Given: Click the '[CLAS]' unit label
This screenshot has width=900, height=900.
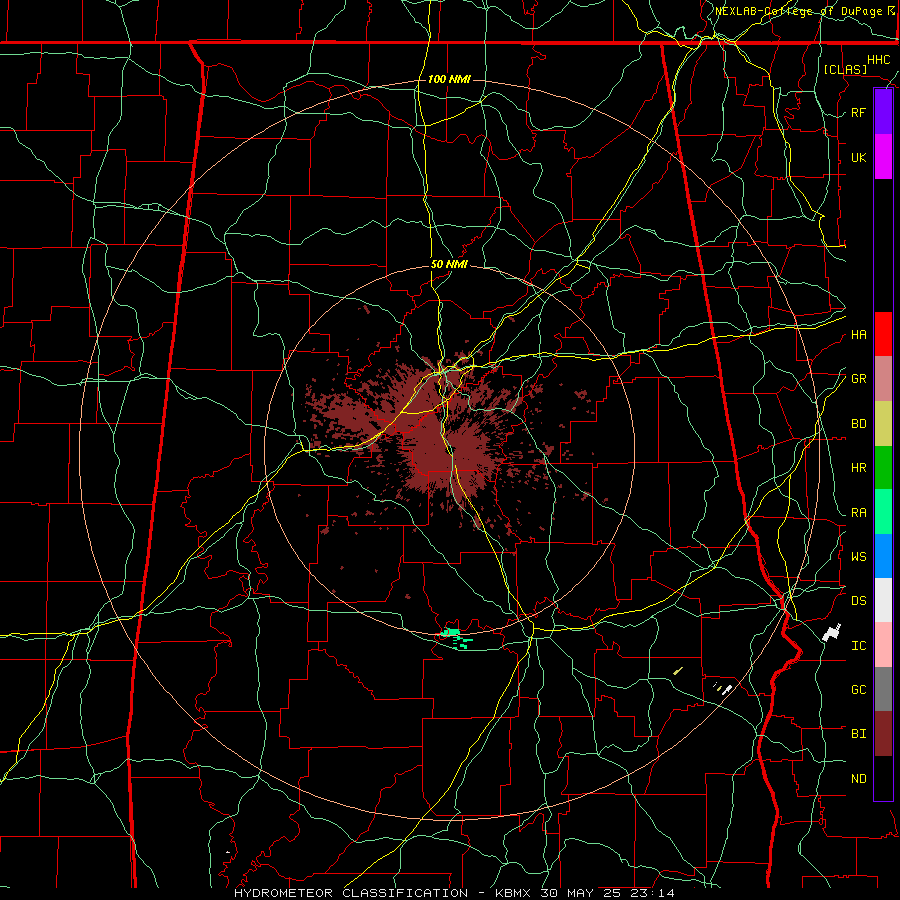Looking at the screenshot, I should coord(845,69).
